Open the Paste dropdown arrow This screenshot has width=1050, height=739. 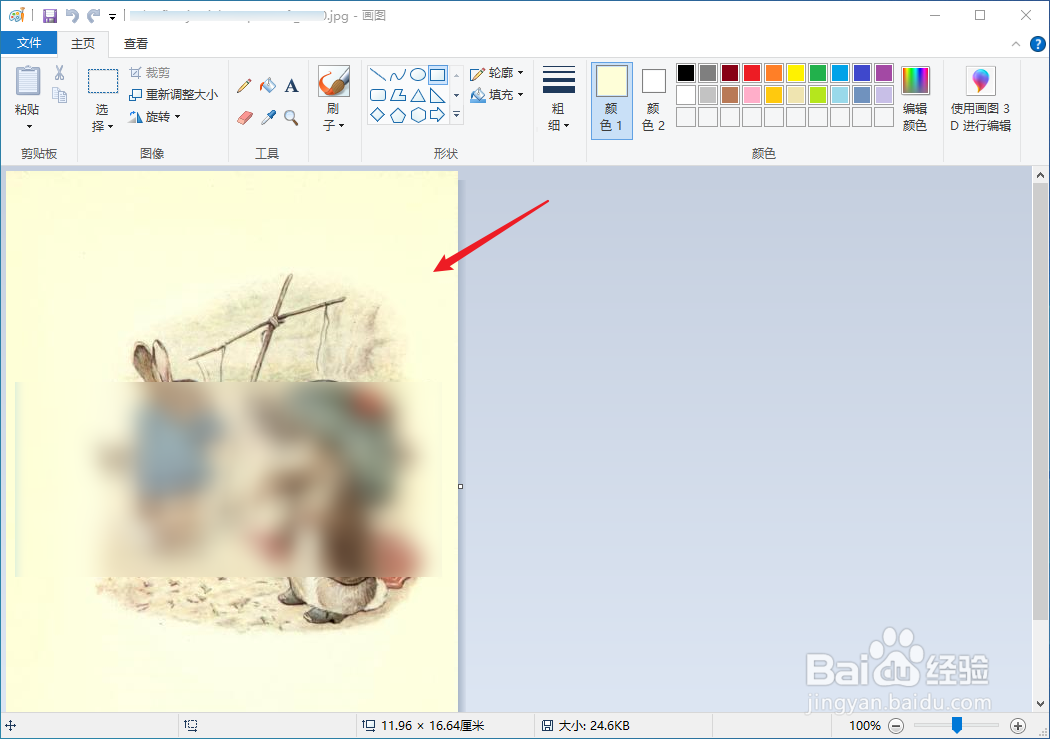(29, 127)
